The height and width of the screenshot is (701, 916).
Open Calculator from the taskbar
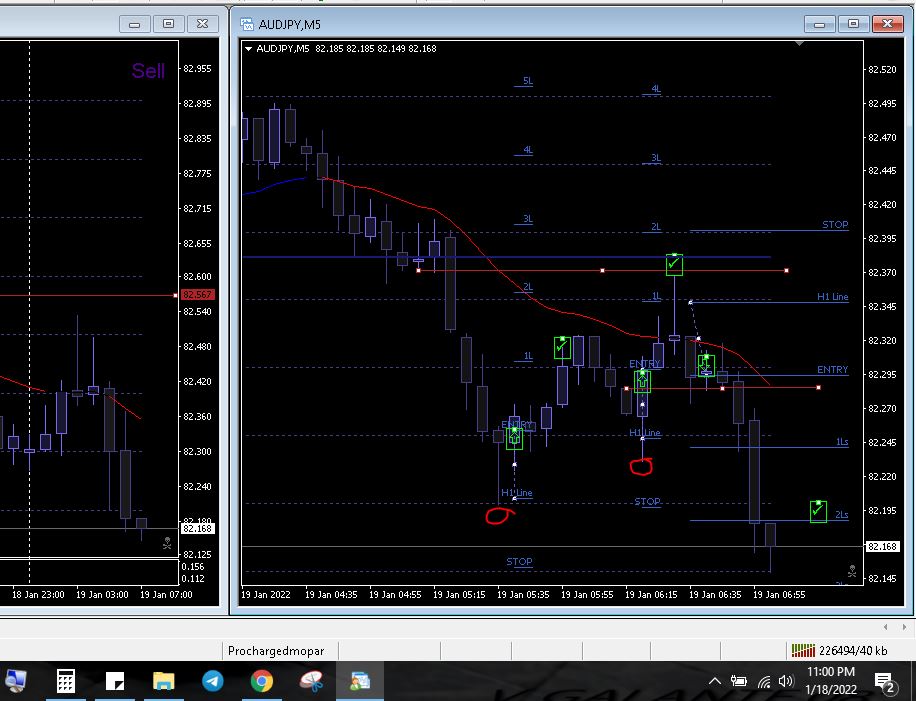(x=66, y=681)
